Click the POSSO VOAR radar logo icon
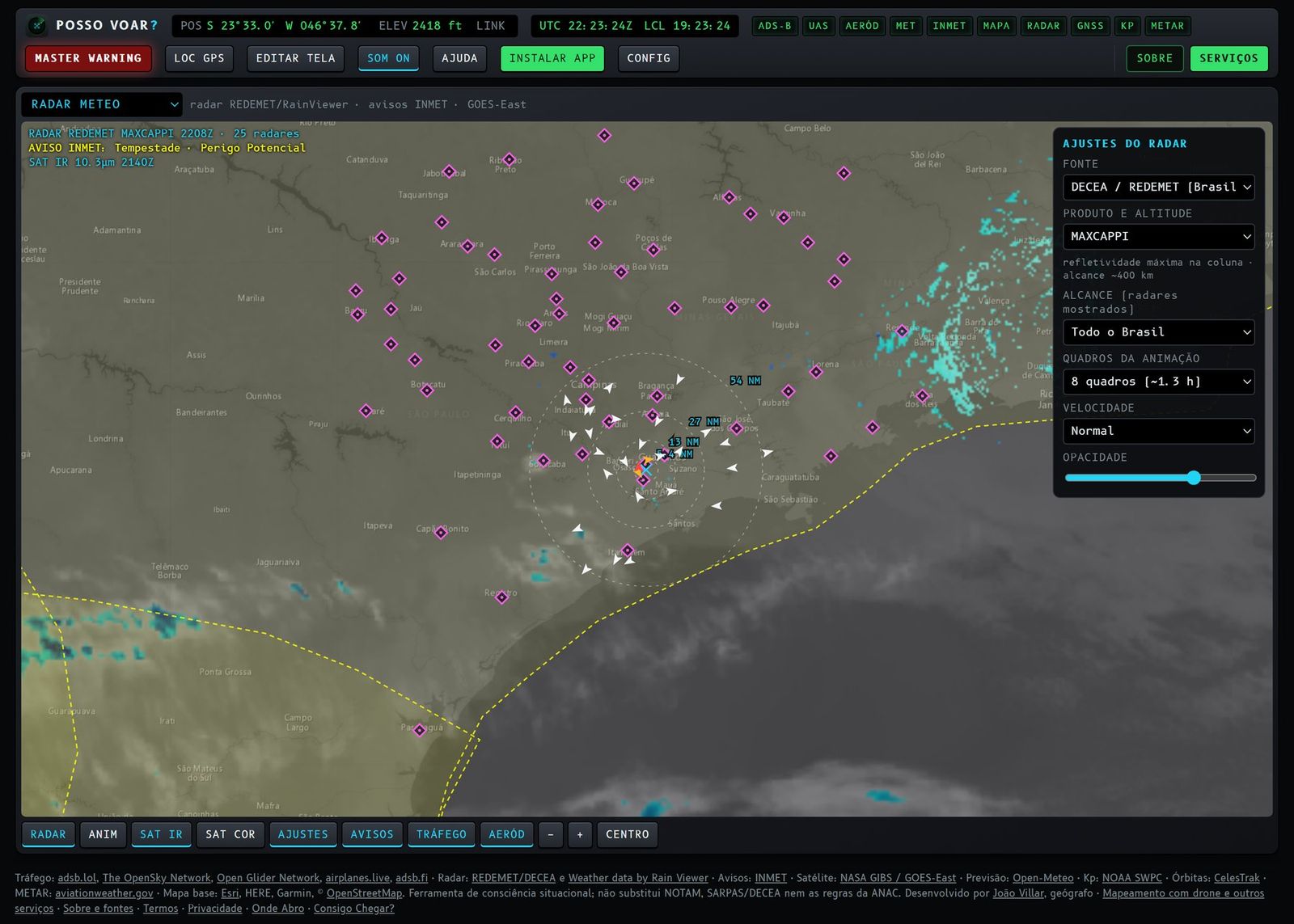Viewport: 1294px width, 924px height. [37, 26]
